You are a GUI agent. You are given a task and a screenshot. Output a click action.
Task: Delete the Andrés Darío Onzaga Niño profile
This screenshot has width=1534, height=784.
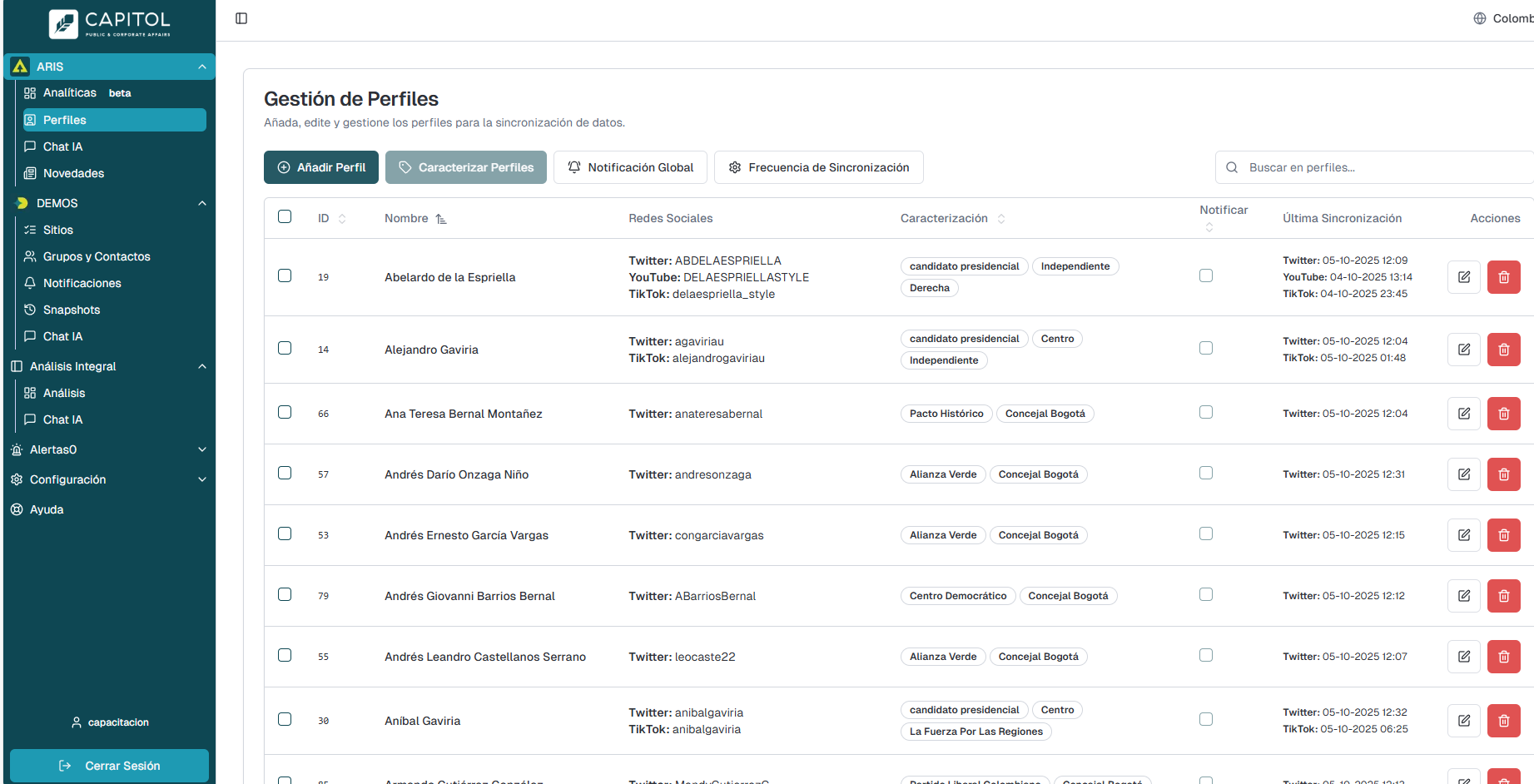click(x=1503, y=474)
